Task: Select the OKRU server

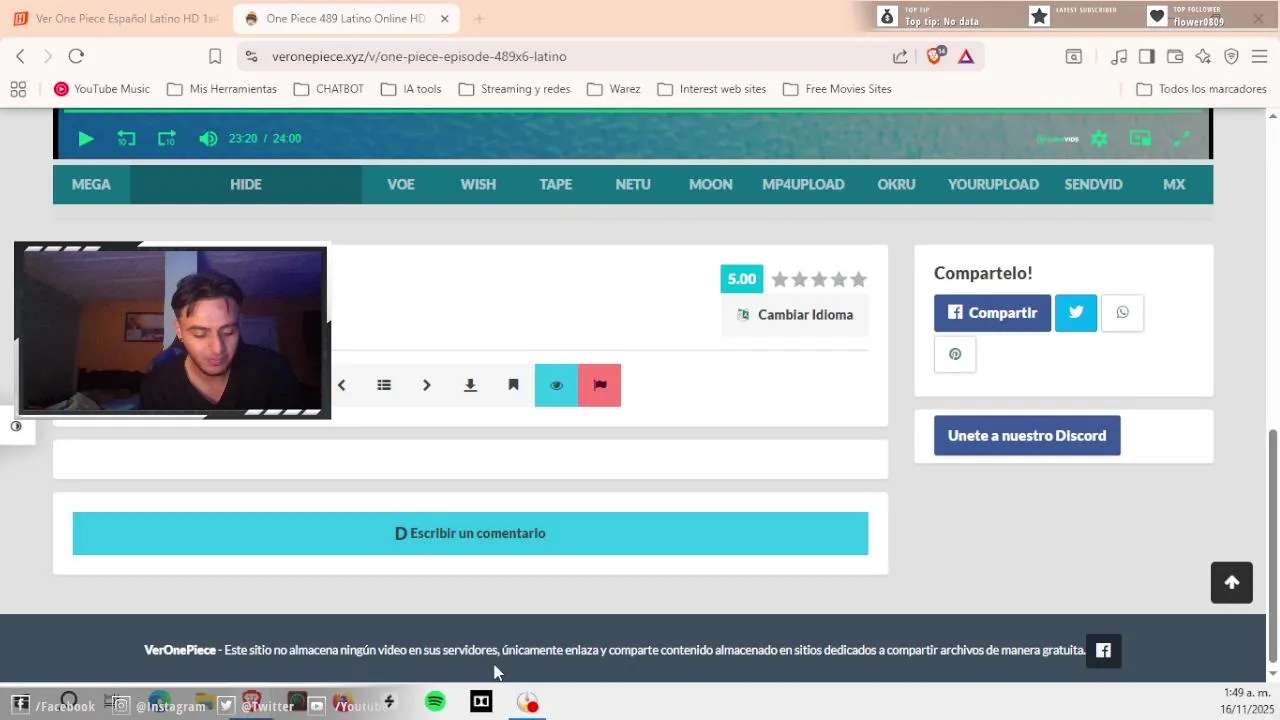Action: pyautogui.click(x=896, y=184)
